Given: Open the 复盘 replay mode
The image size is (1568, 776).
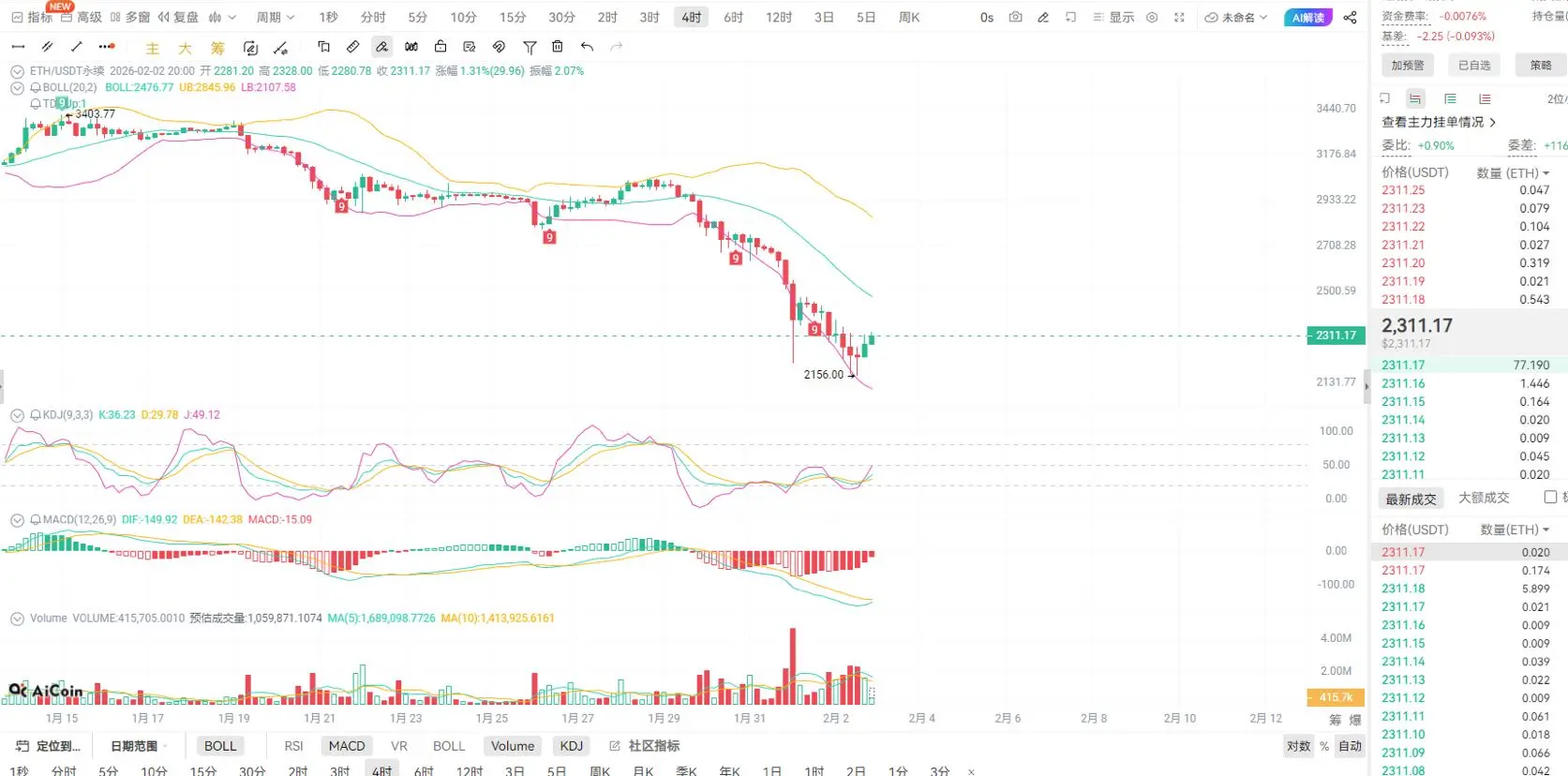Looking at the screenshot, I should (x=178, y=17).
